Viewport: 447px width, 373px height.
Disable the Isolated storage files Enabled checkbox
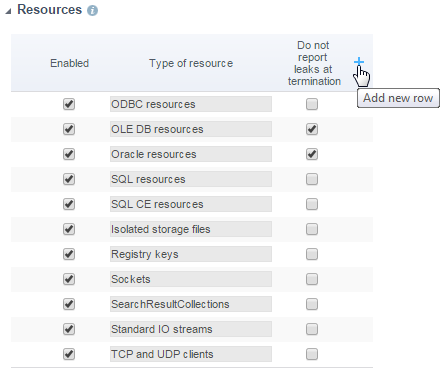69,229
